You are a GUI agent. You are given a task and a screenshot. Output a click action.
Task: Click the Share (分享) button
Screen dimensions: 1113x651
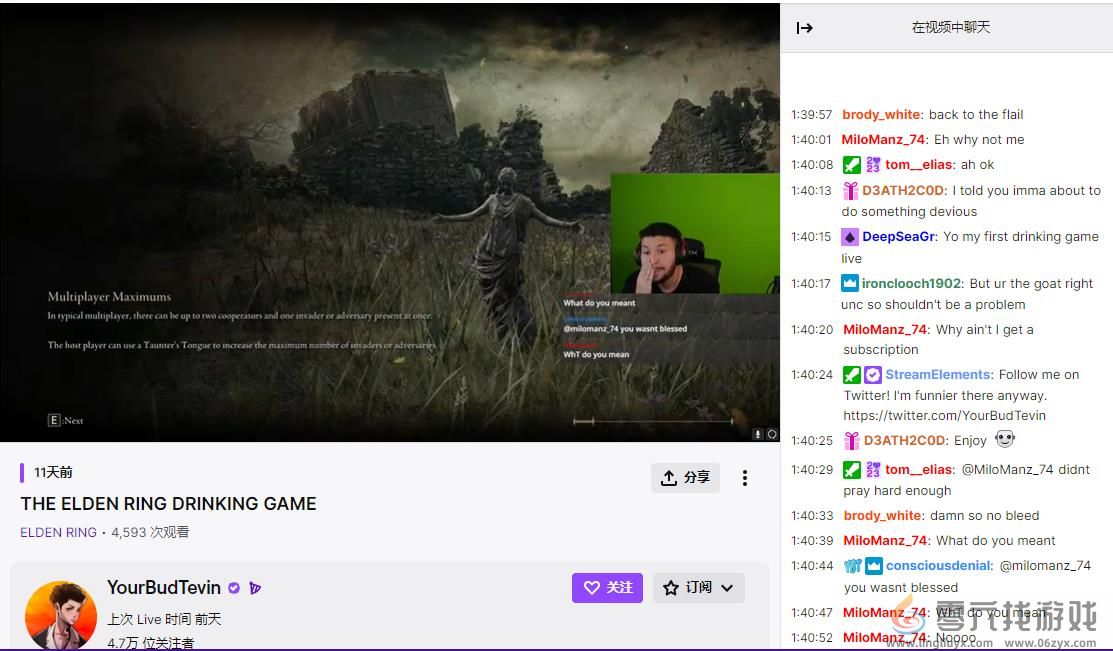point(685,478)
